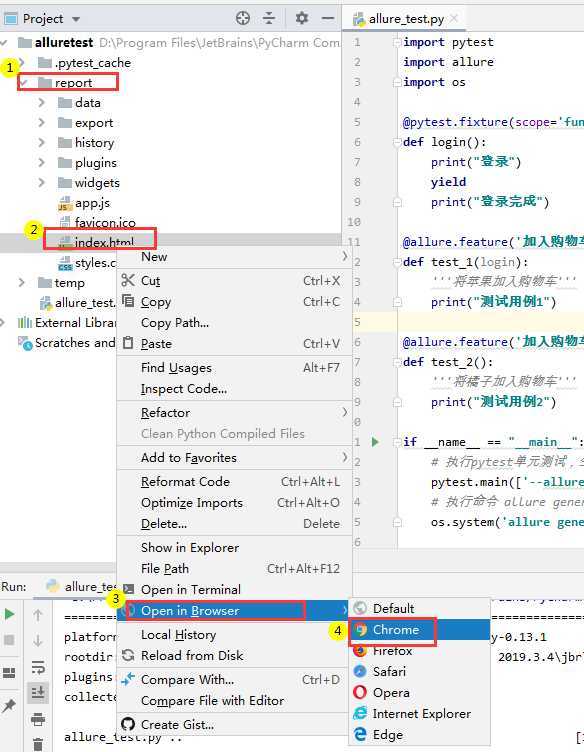The width and height of the screenshot is (584, 752).
Task: Choose Copy Path... menu entry
Action: pos(234,323)
